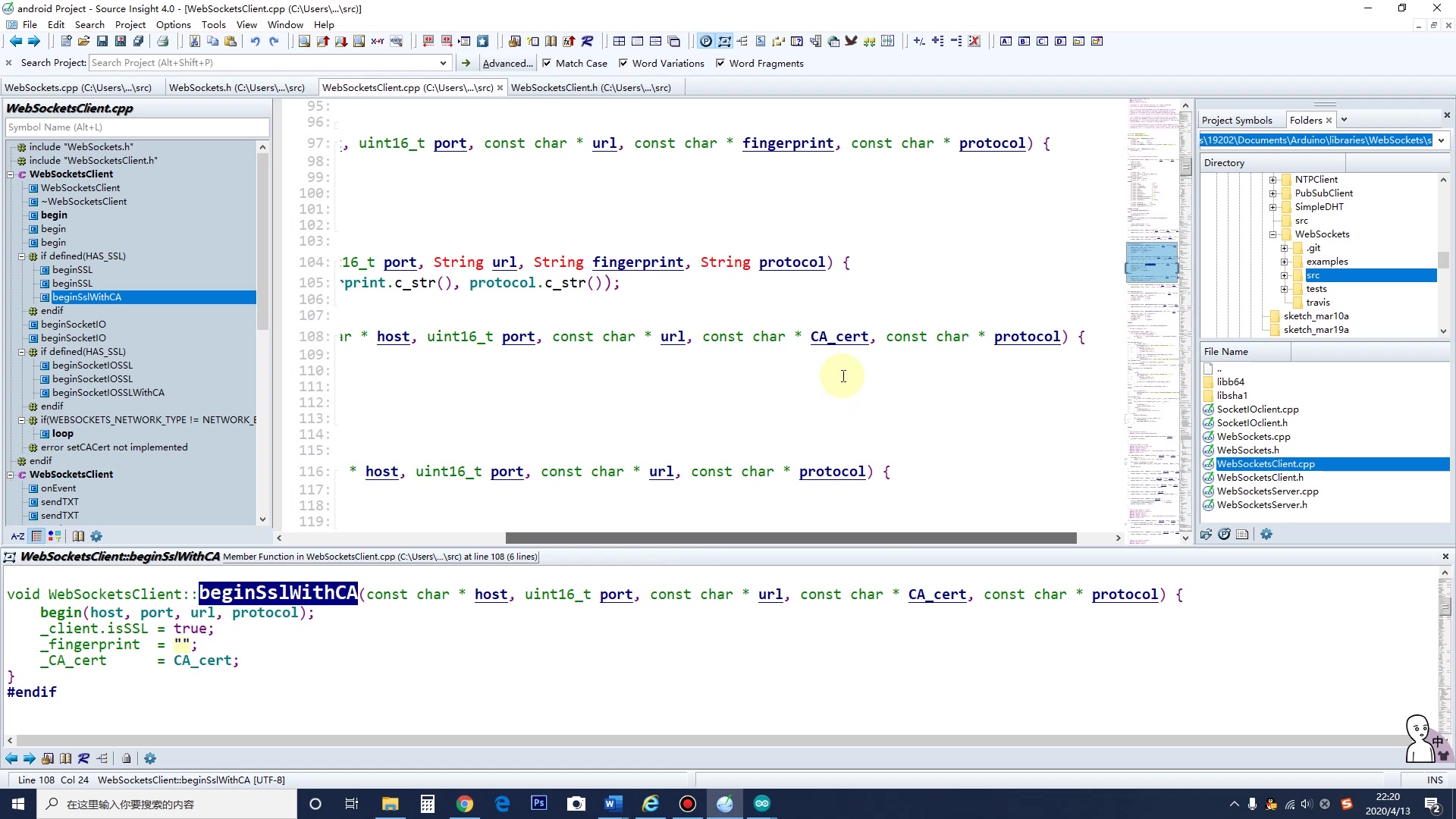Collapse the WebSockets folder tree node

pyautogui.click(x=1273, y=234)
